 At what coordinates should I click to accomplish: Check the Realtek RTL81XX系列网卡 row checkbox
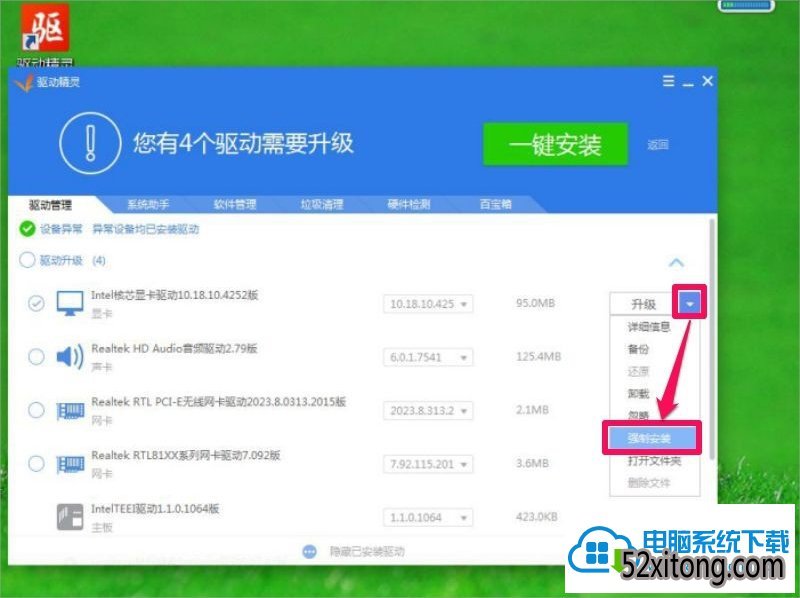point(36,464)
